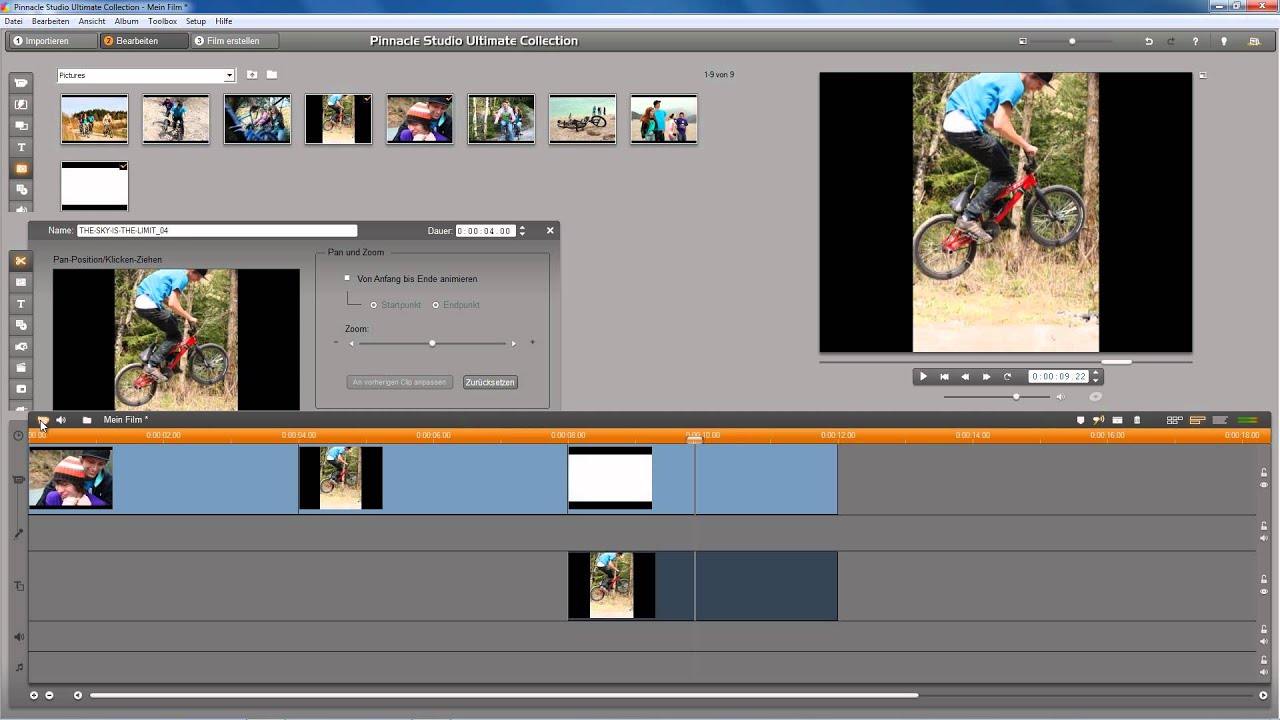Open the toolbox icon above the timeline
1280x720 pixels.
coord(43,420)
